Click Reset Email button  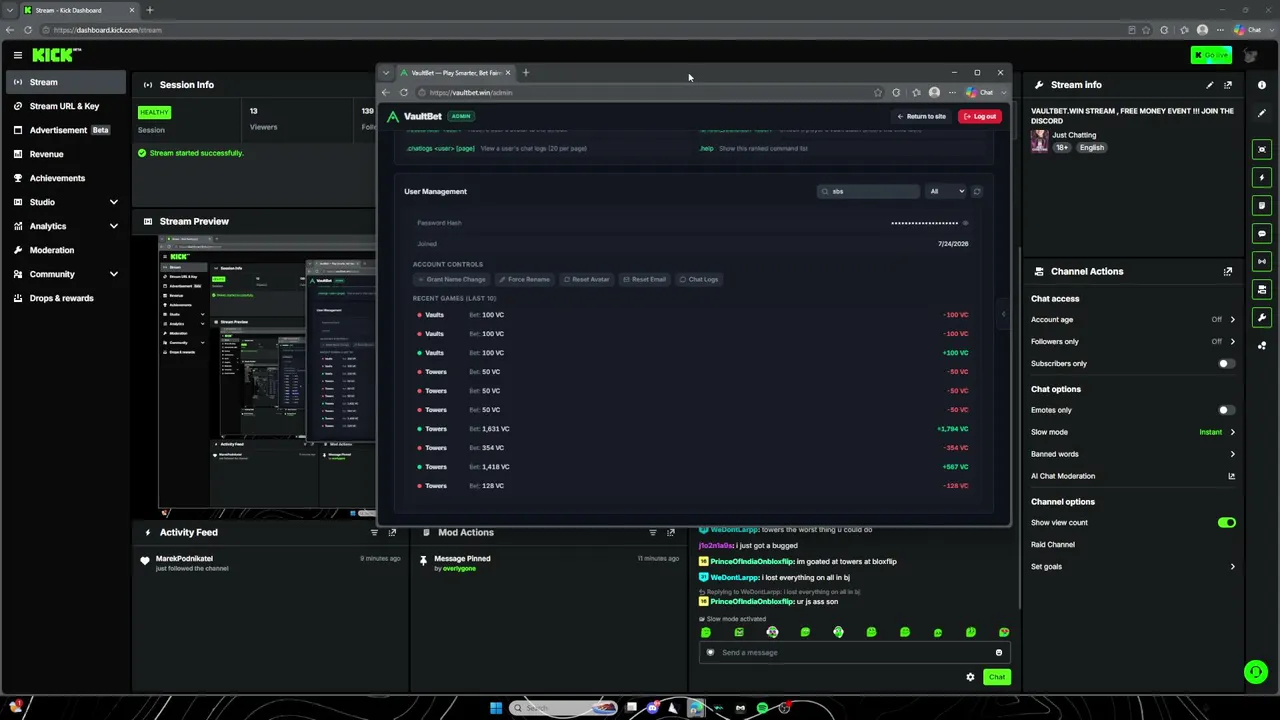click(645, 279)
